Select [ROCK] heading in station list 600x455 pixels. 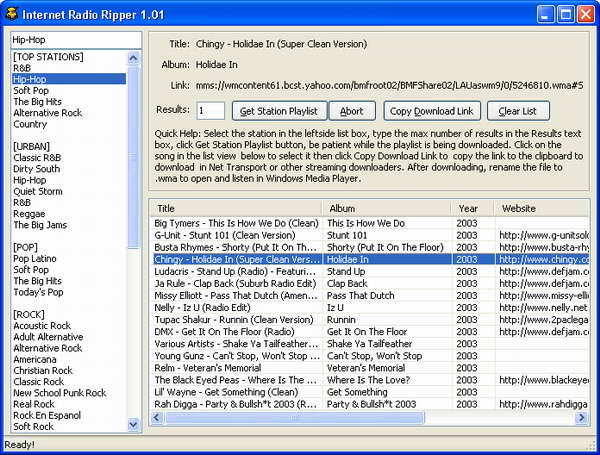pyautogui.click(x=29, y=314)
